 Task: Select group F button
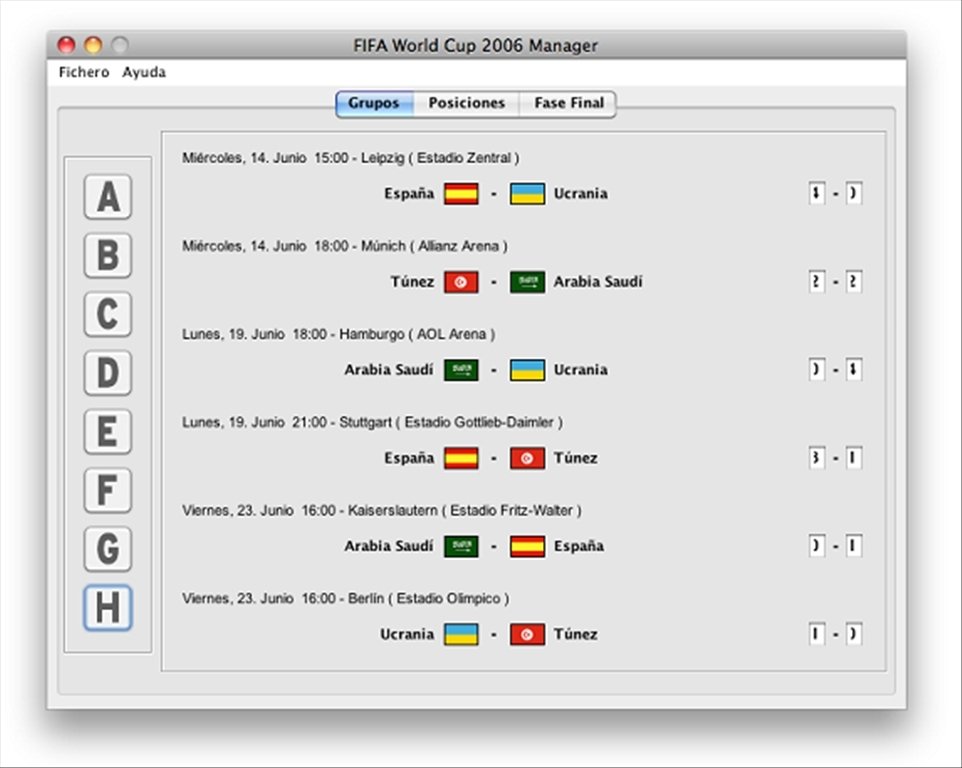pyautogui.click(x=108, y=490)
